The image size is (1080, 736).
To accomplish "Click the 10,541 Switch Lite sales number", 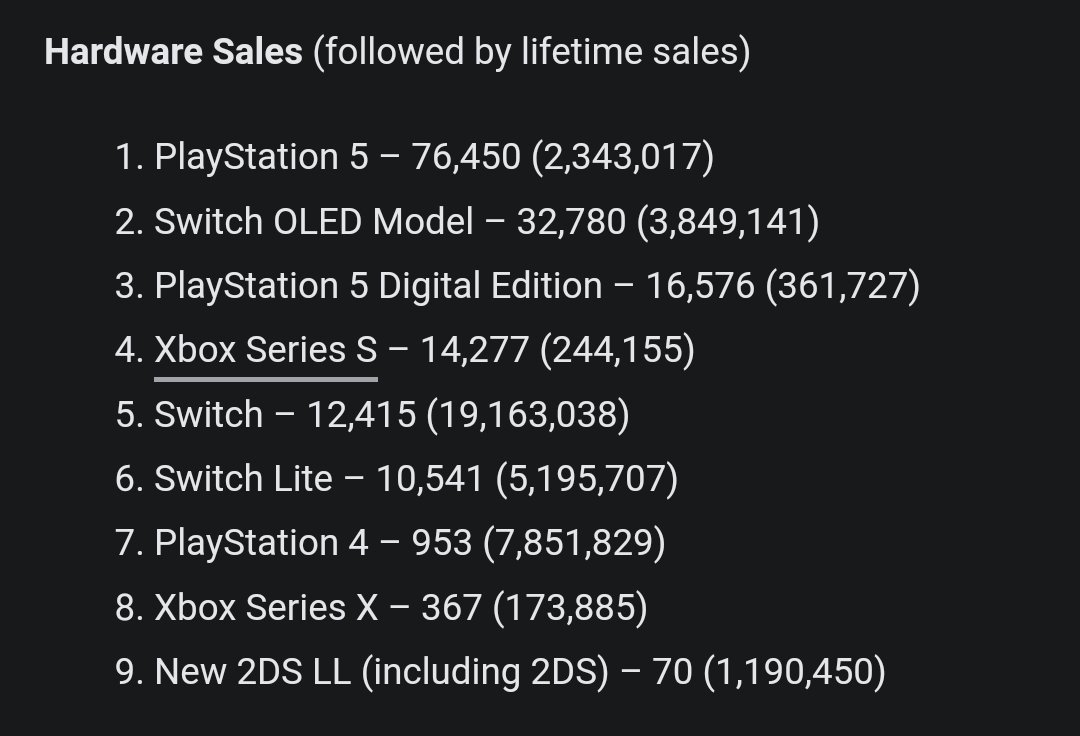I will [x=429, y=479].
